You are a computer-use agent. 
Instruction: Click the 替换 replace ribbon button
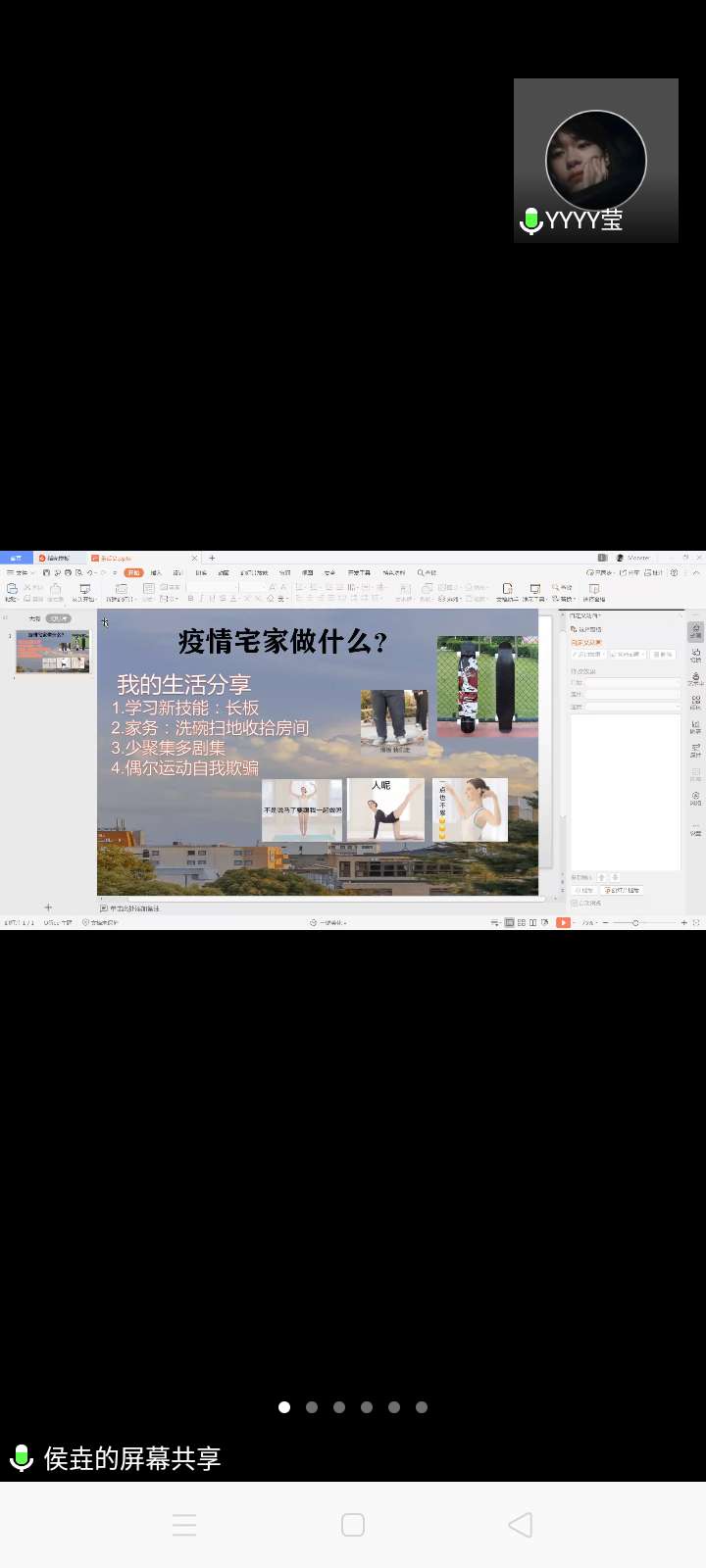tap(563, 598)
